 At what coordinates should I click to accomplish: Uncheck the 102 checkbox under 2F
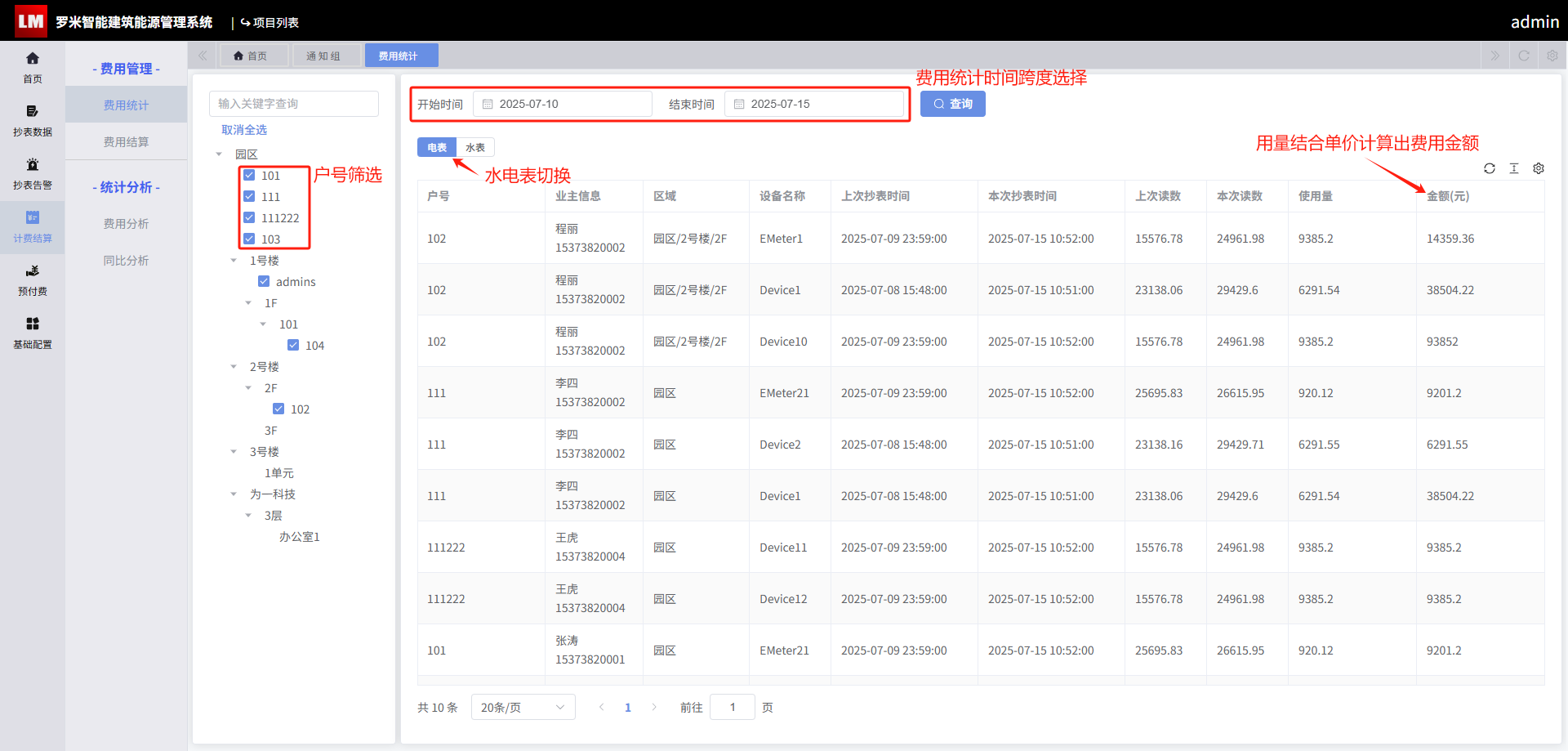point(278,409)
